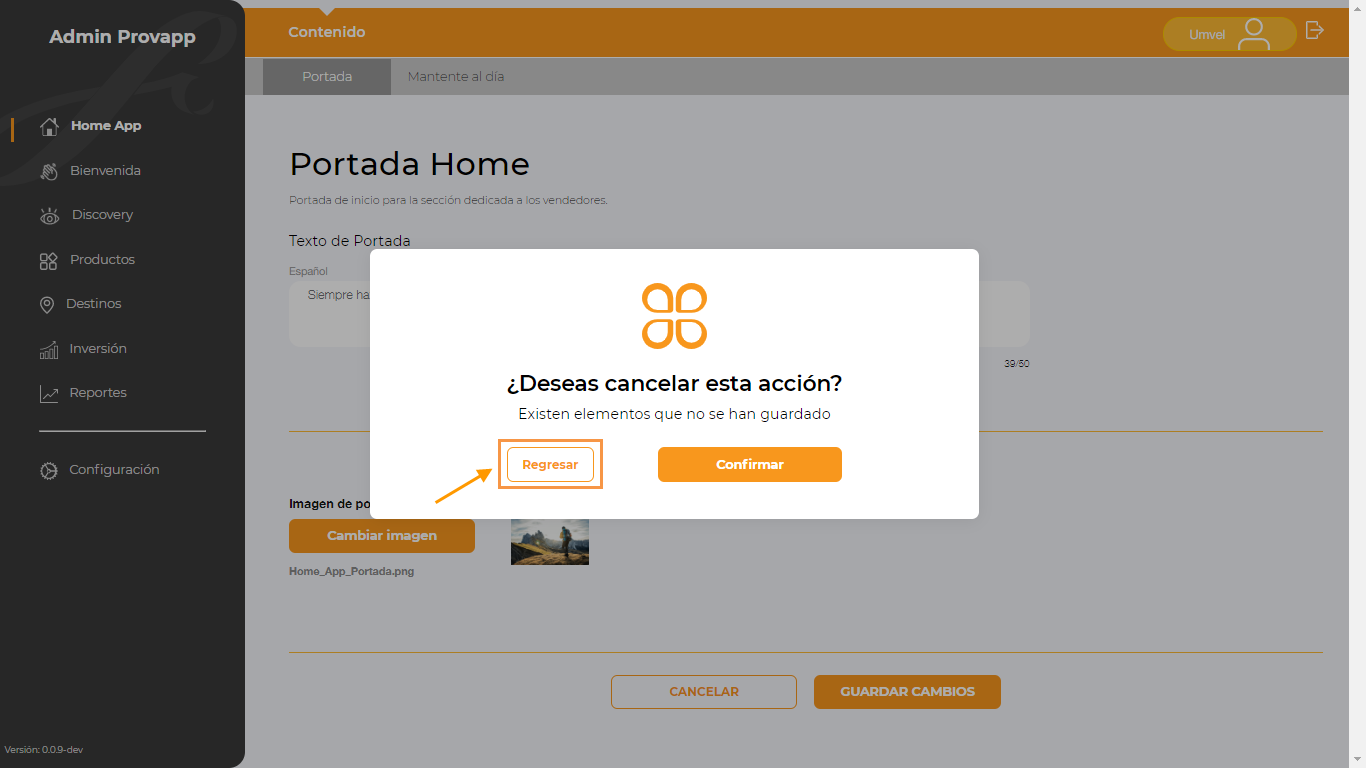Confirm cancellation with the Confirmar button

[x=750, y=464]
